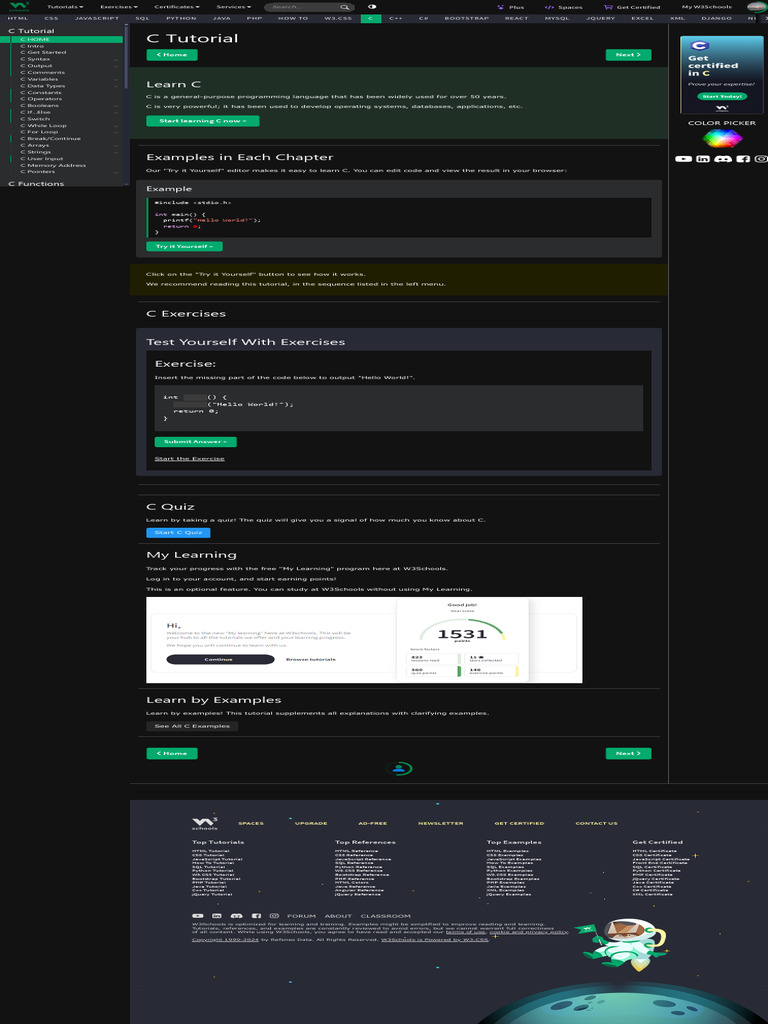This screenshot has height=1024, width=768.
Task: Switch to the C++ tab
Action: 396,18
